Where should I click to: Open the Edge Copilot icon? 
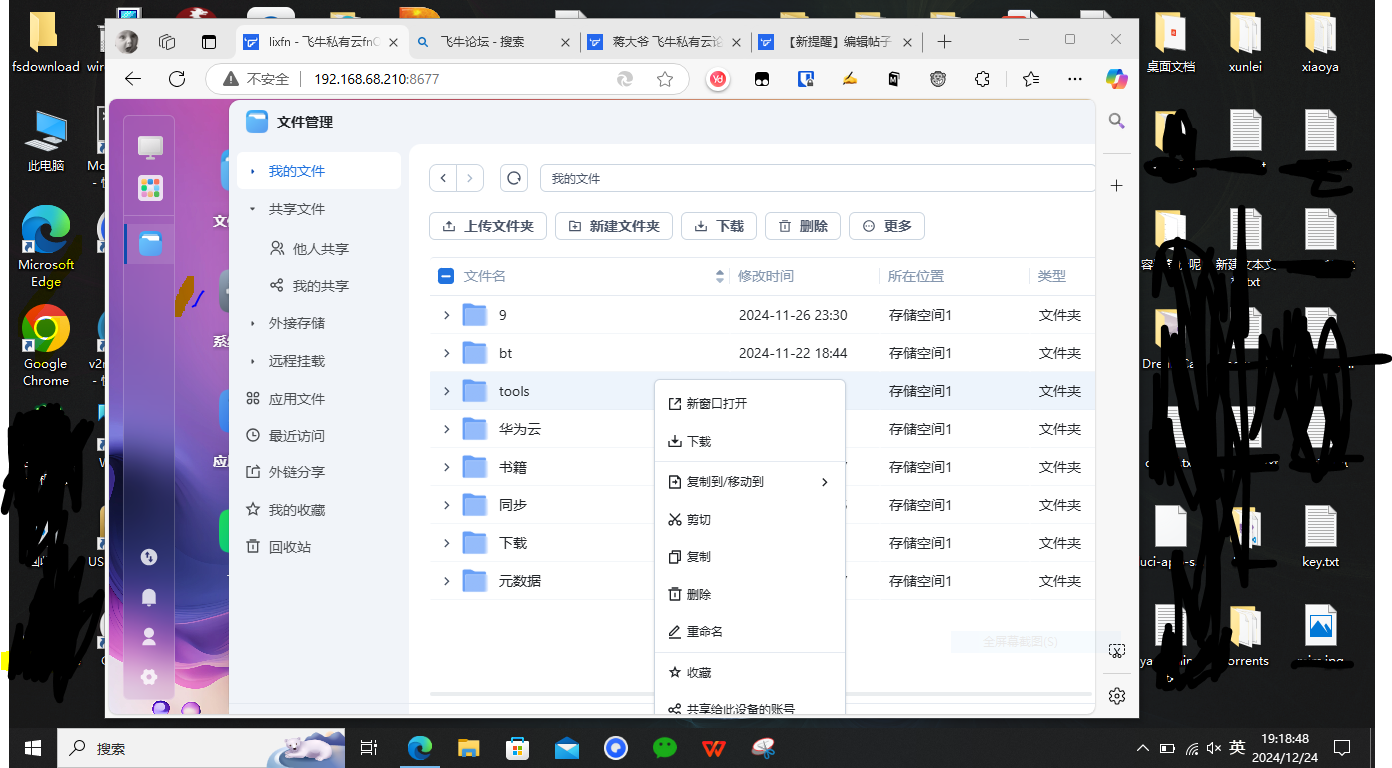(1117, 79)
